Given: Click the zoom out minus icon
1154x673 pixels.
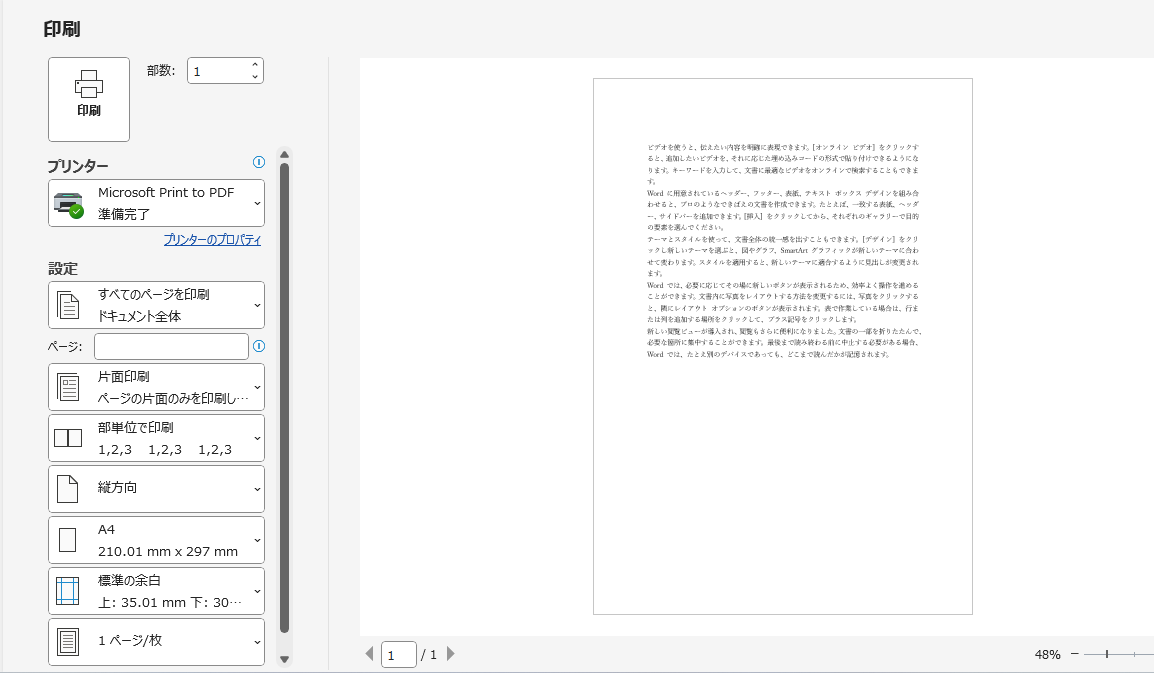Looking at the screenshot, I should 1075,654.
